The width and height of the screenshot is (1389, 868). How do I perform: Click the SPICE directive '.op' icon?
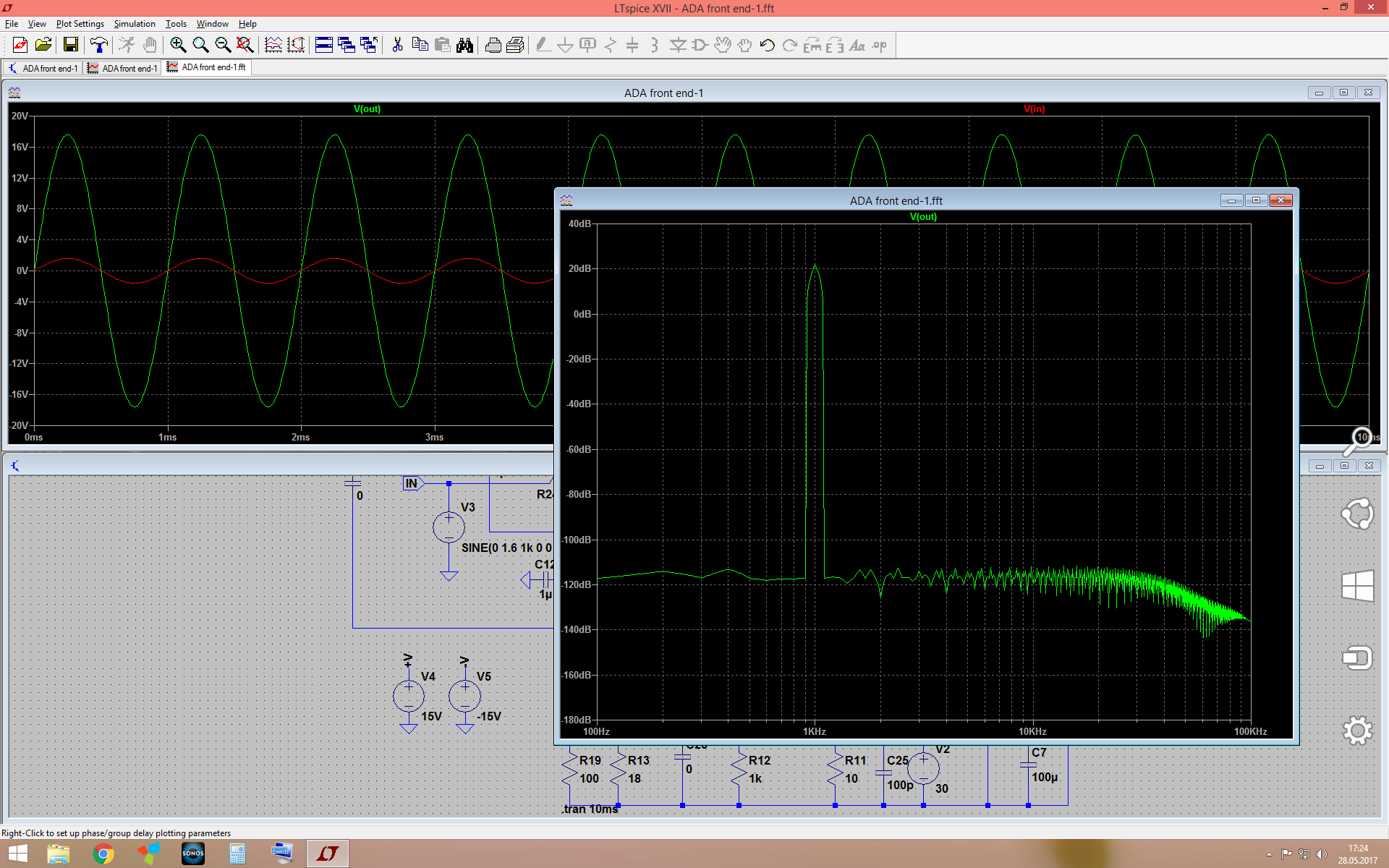click(x=879, y=45)
